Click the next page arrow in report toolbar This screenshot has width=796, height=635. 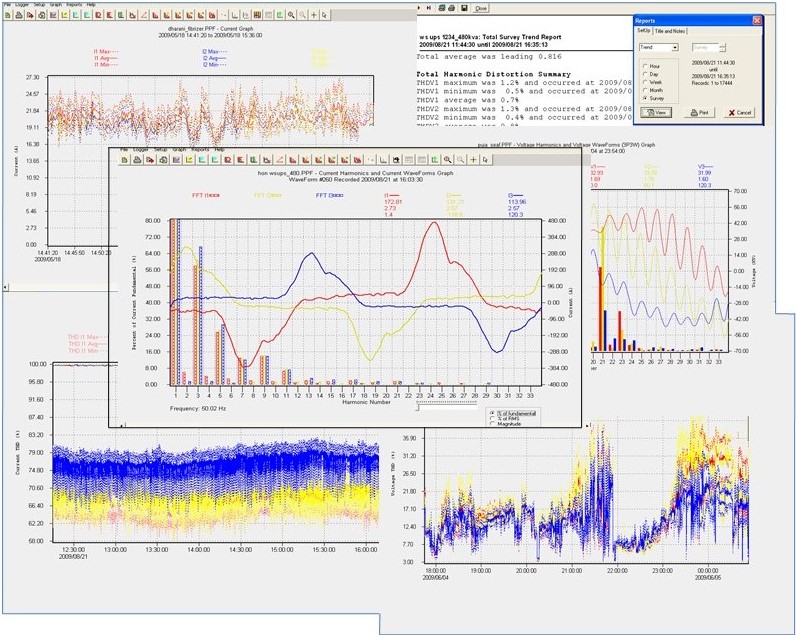click(419, 8)
